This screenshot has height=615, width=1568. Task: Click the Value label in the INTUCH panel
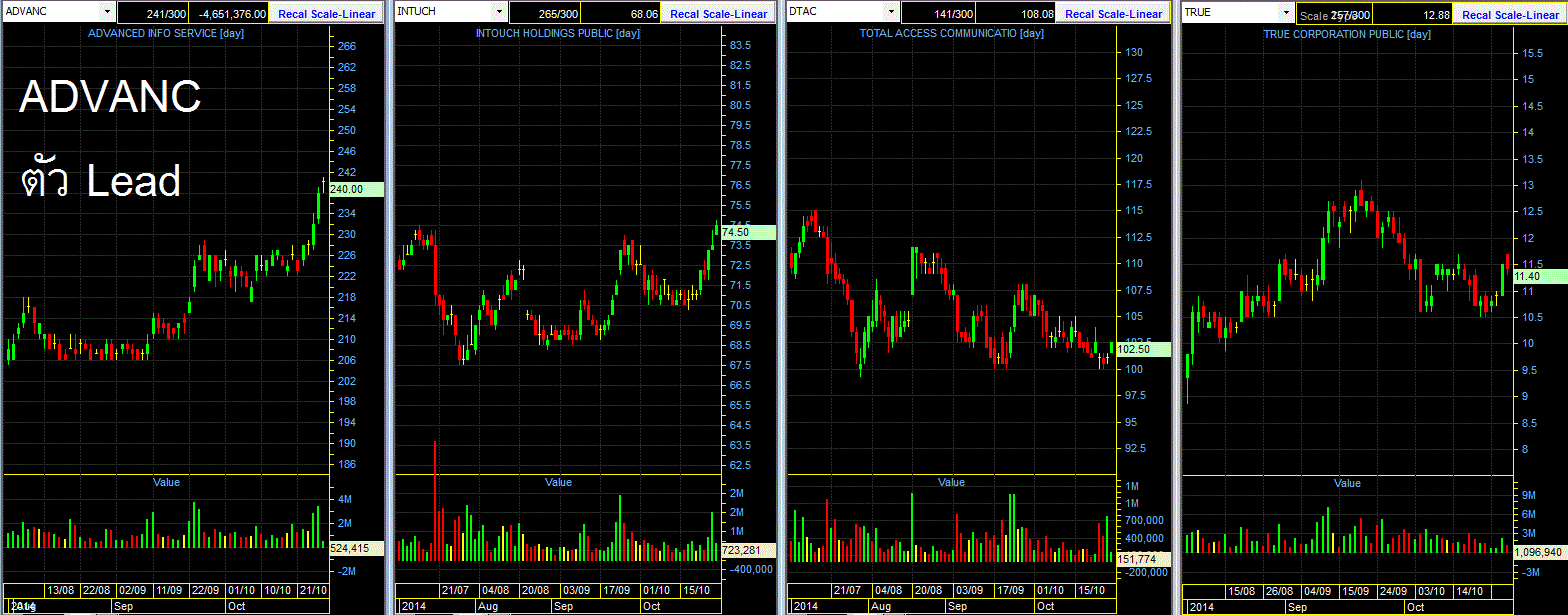pos(558,482)
